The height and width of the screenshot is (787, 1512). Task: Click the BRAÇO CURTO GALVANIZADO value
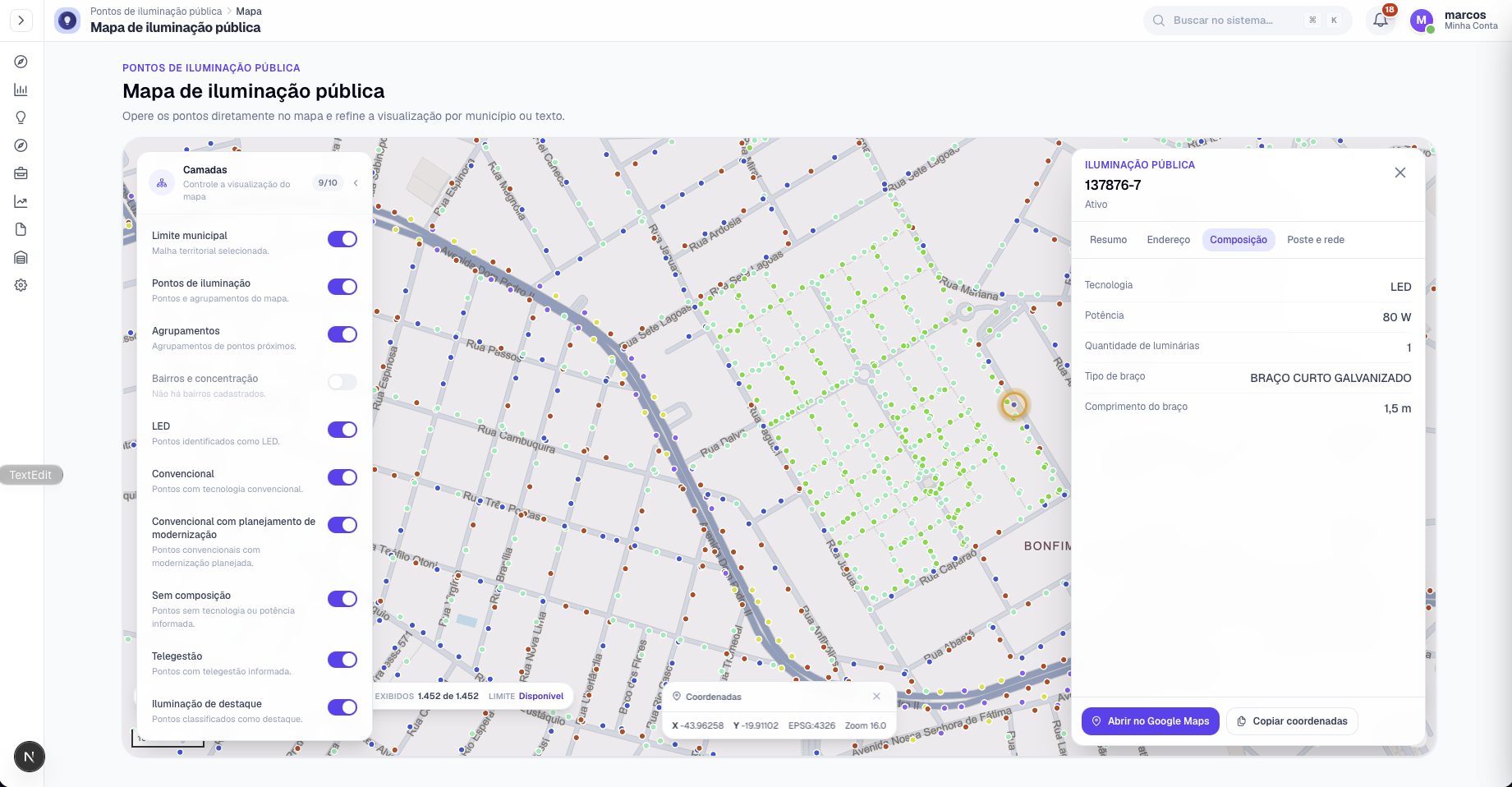pos(1330,378)
